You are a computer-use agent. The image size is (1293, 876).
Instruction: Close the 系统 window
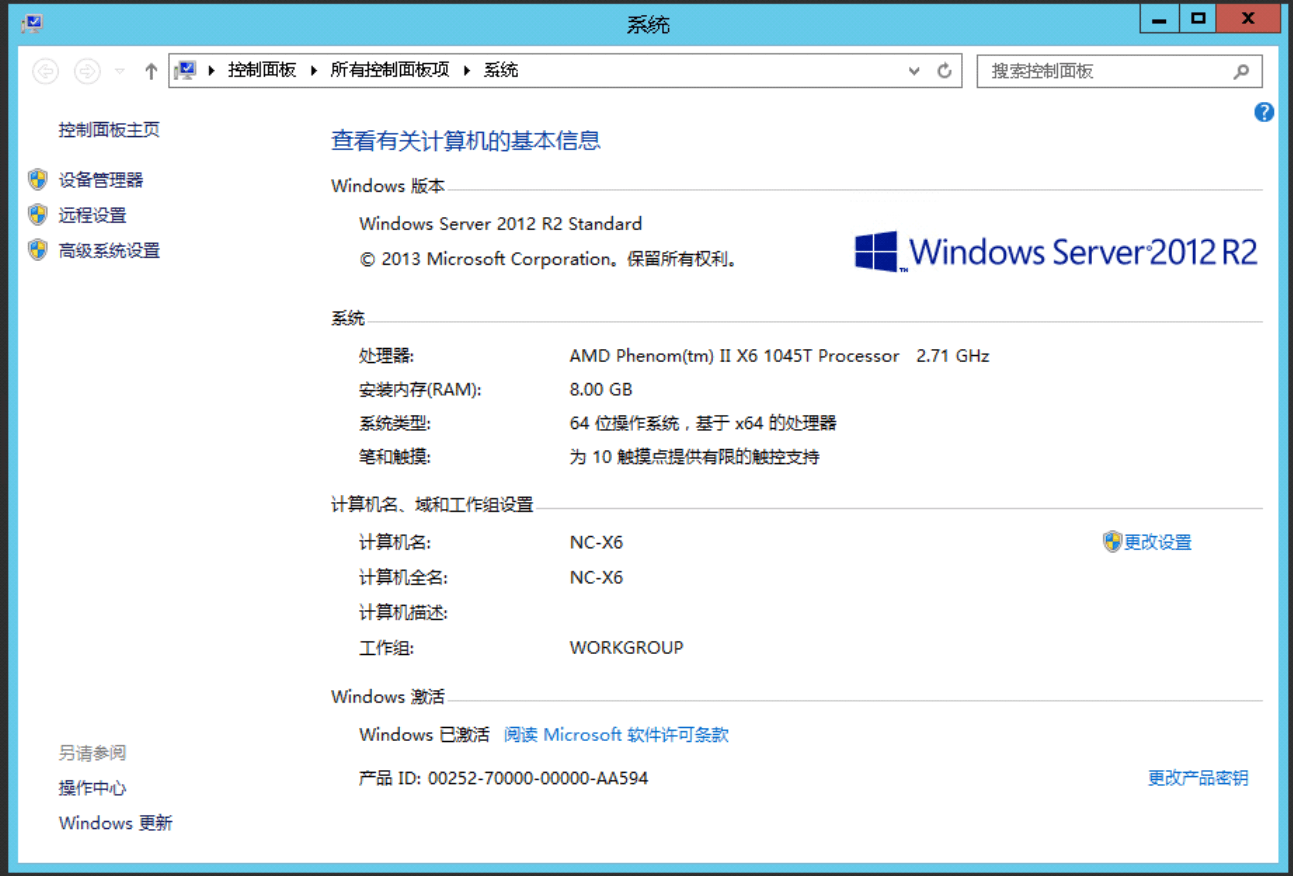tap(1248, 18)
